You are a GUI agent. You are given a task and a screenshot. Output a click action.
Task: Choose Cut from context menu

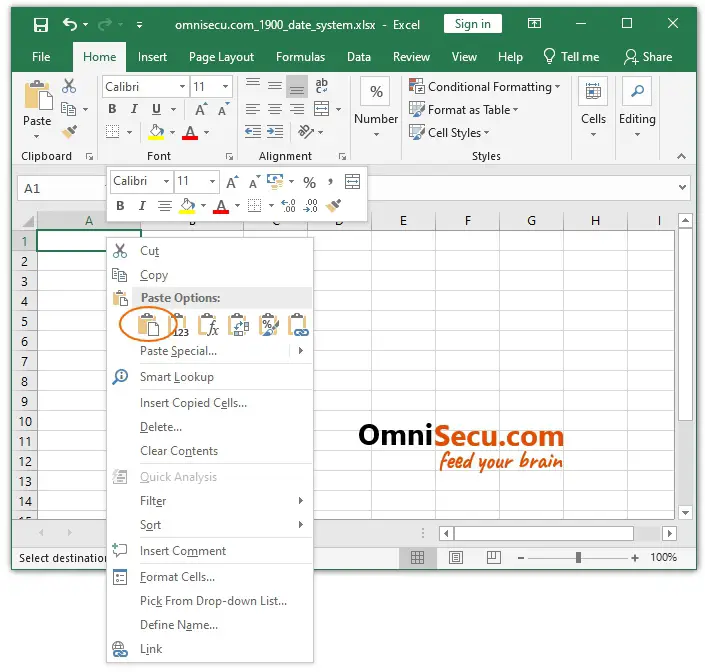point(210,251)
